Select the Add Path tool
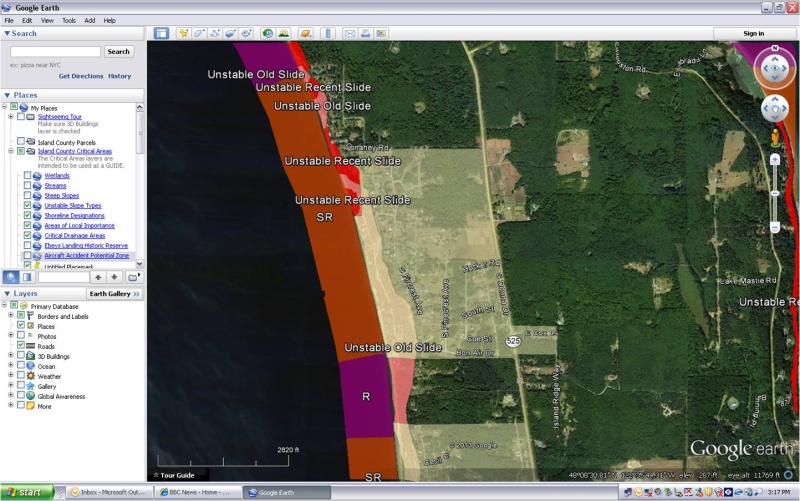800x501 pixels. point(215,34)
